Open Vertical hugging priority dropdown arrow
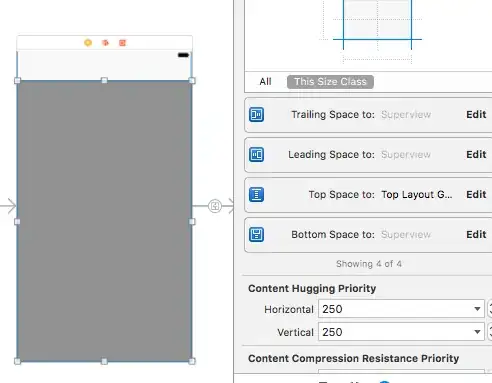The height and width of the screenshot is (383, 492). click(x=477, y=332)
